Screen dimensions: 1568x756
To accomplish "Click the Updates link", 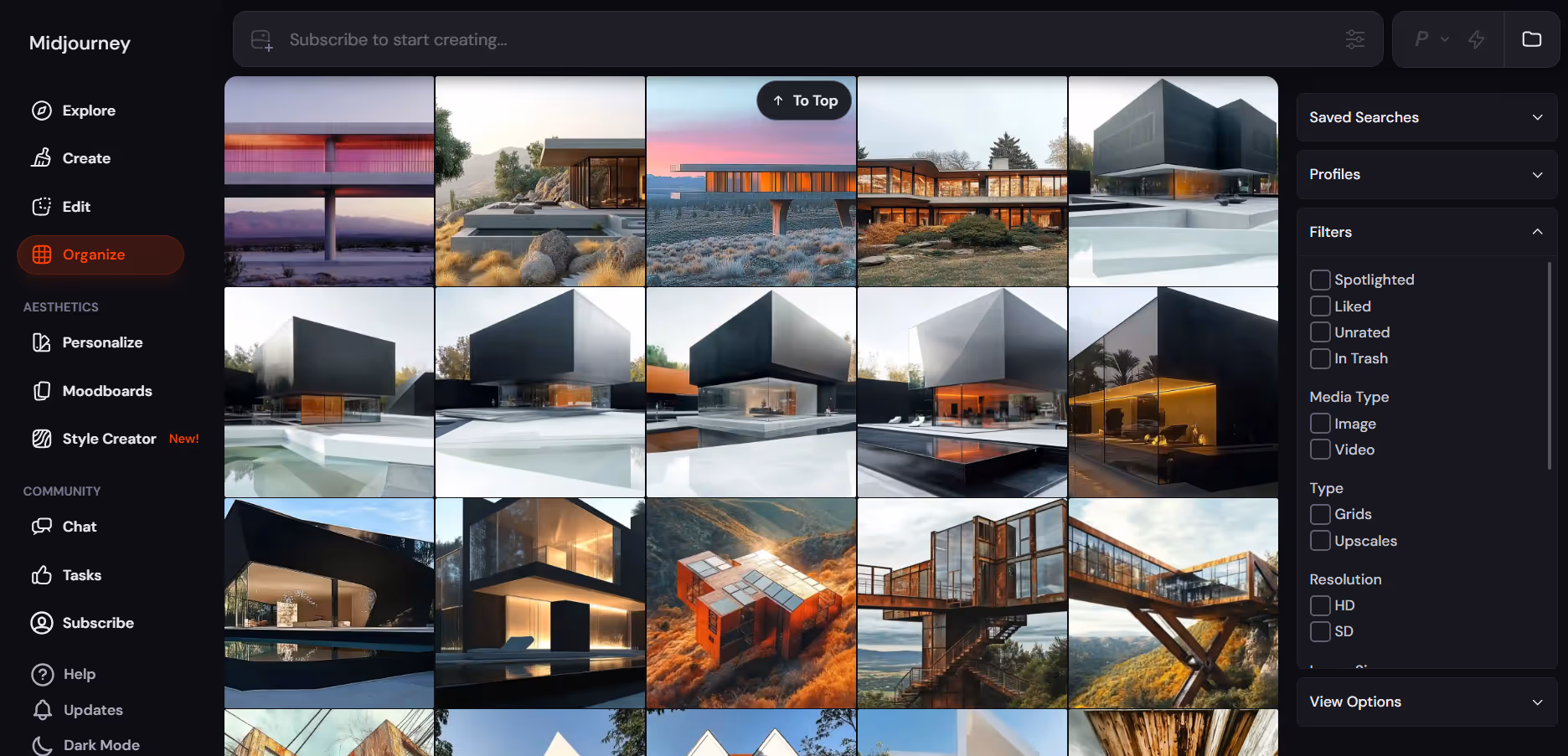I will coord(93,710).
